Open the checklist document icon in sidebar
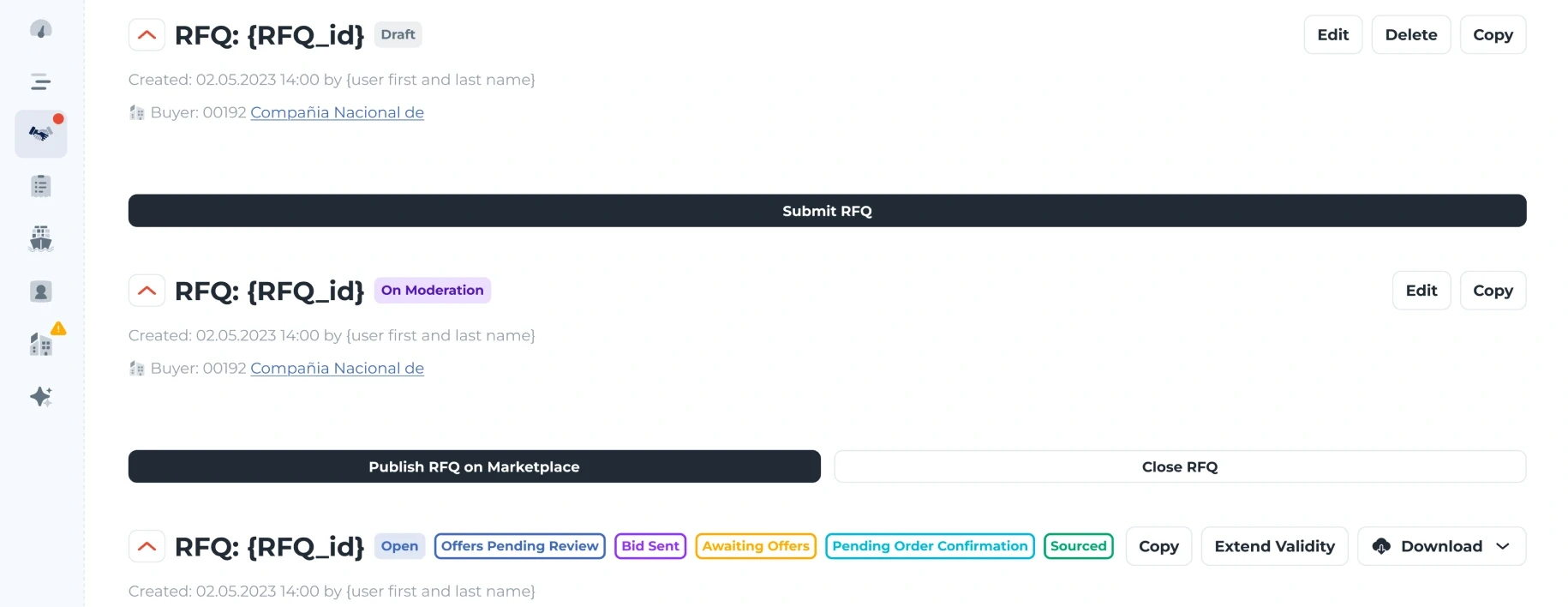 point(40,186)
